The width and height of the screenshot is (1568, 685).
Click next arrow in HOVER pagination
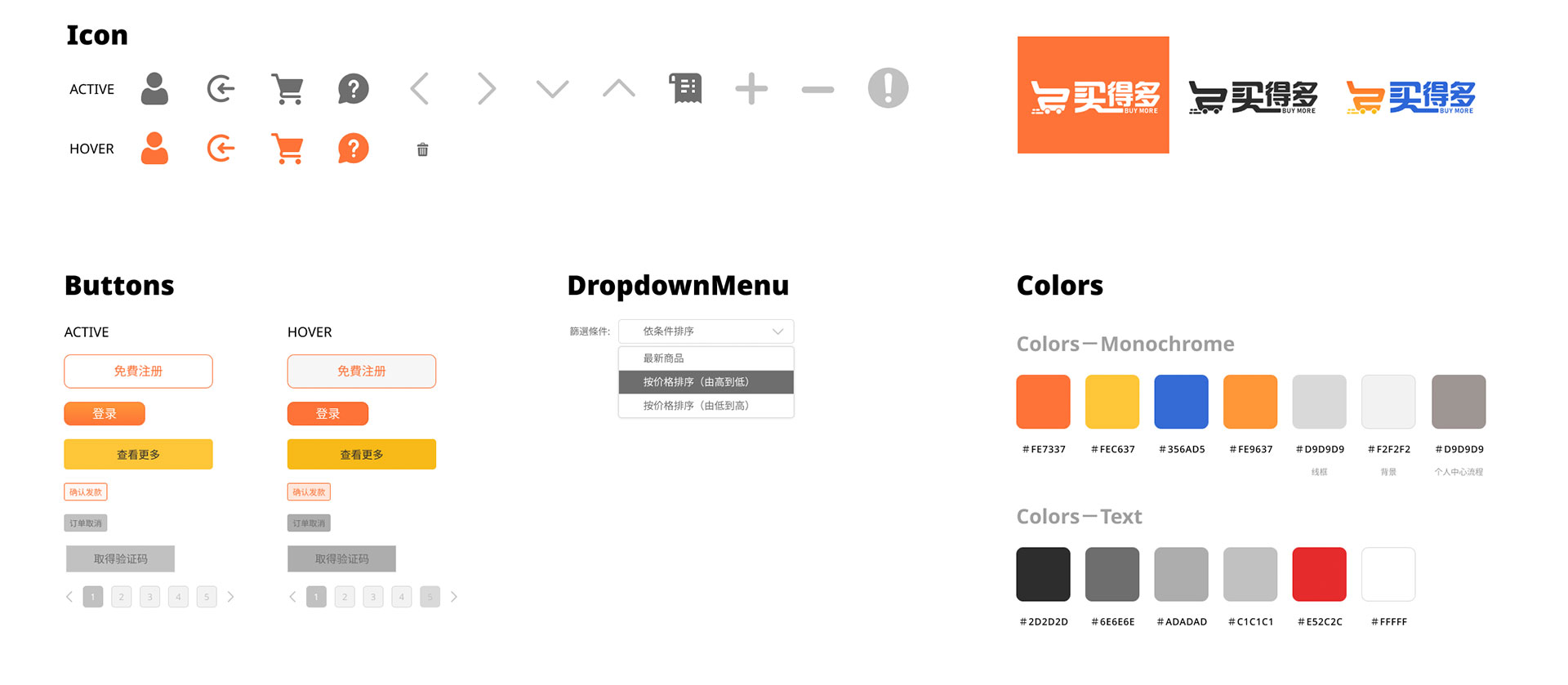click(454, 597)
